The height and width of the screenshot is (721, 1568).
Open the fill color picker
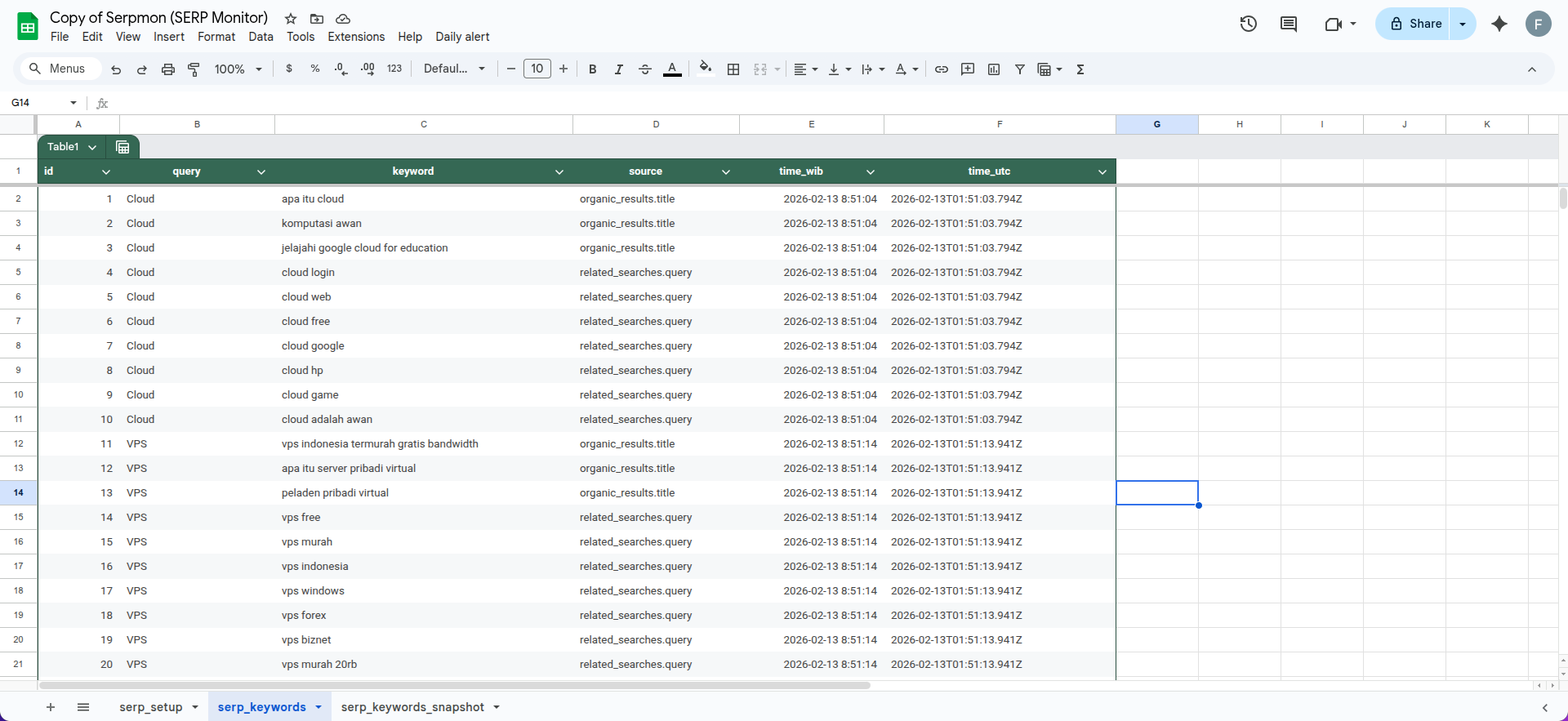point(706,69)
